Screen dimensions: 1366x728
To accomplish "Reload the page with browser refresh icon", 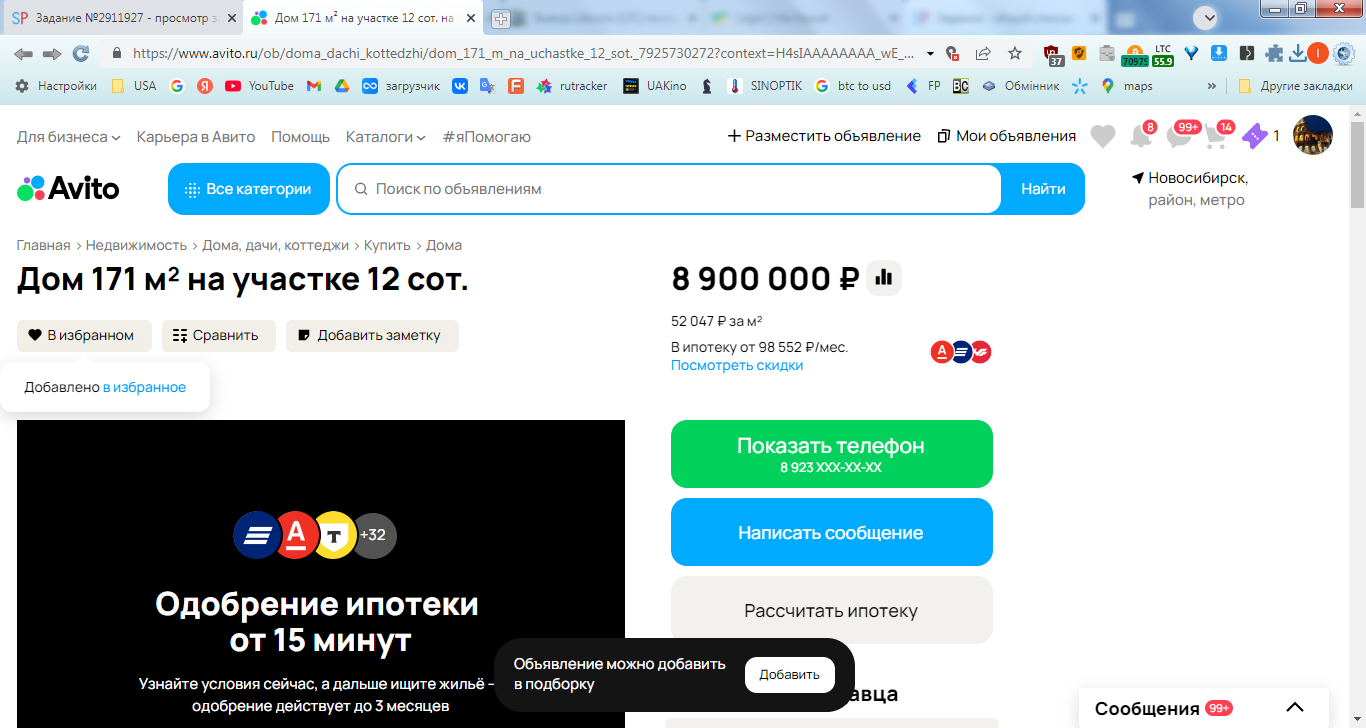I will [81, 53].
